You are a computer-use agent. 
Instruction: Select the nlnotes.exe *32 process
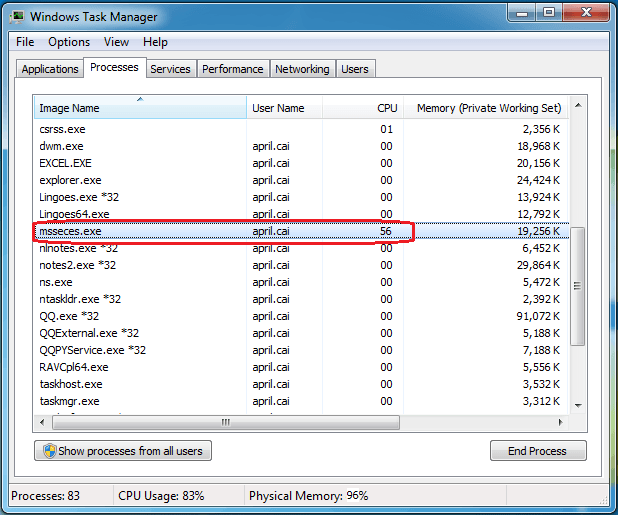coord(301,248)
